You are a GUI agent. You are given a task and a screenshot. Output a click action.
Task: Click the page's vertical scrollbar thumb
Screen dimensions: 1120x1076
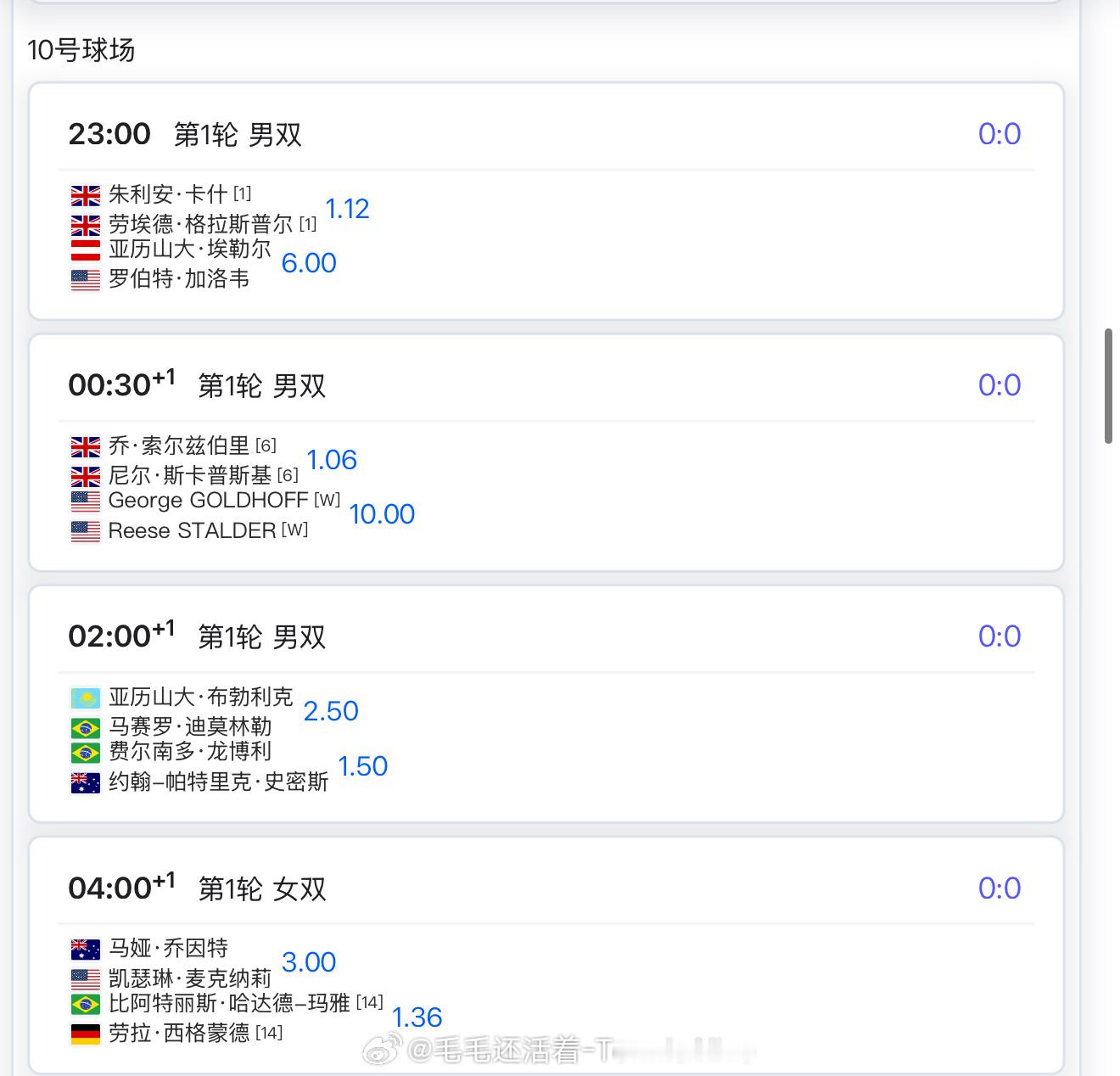[x=1108, y=385]
